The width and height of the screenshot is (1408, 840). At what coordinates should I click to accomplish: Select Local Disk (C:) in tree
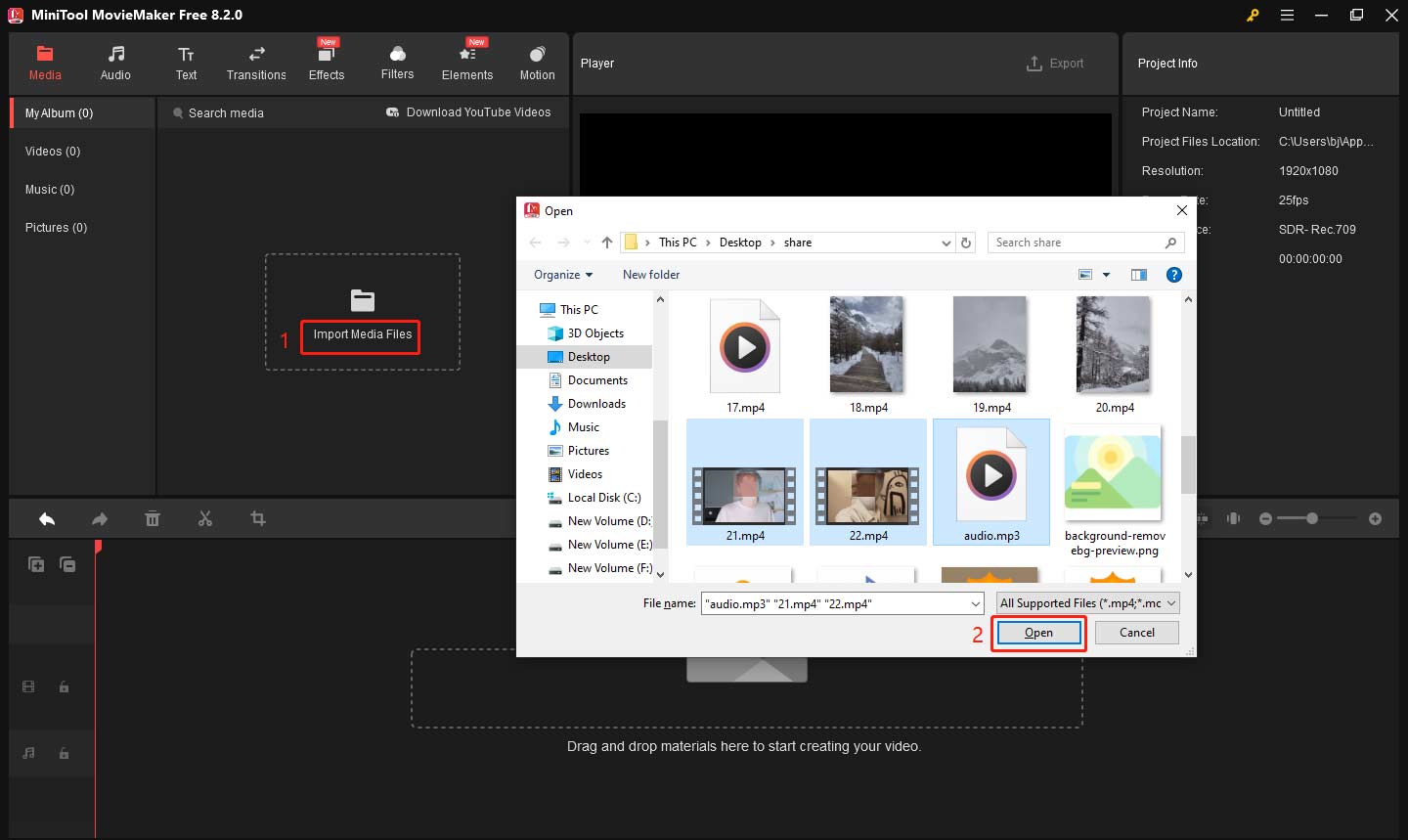[604, 498]
